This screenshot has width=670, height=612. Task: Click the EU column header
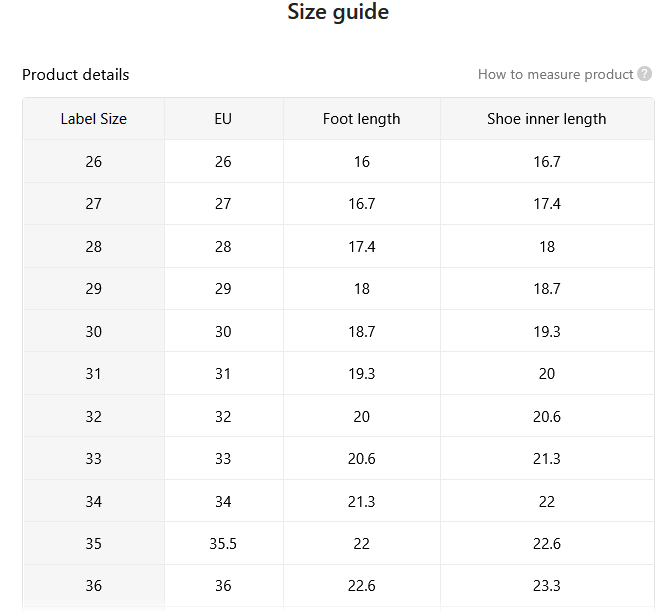pyautogui.click(x=223, y=119)
